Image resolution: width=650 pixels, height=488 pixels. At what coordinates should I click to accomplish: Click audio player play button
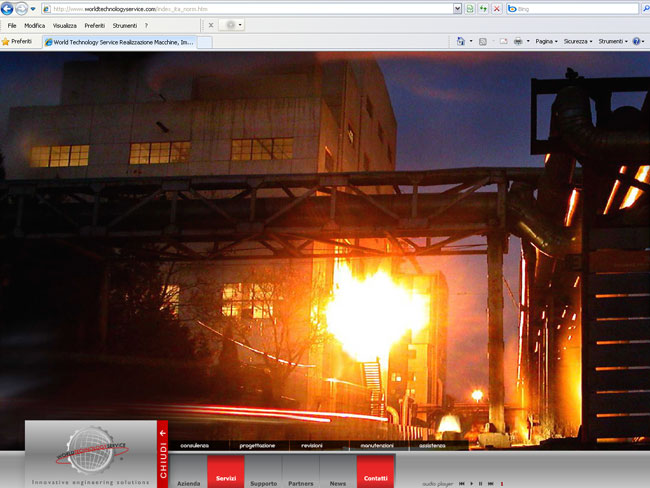coord(472,484)
